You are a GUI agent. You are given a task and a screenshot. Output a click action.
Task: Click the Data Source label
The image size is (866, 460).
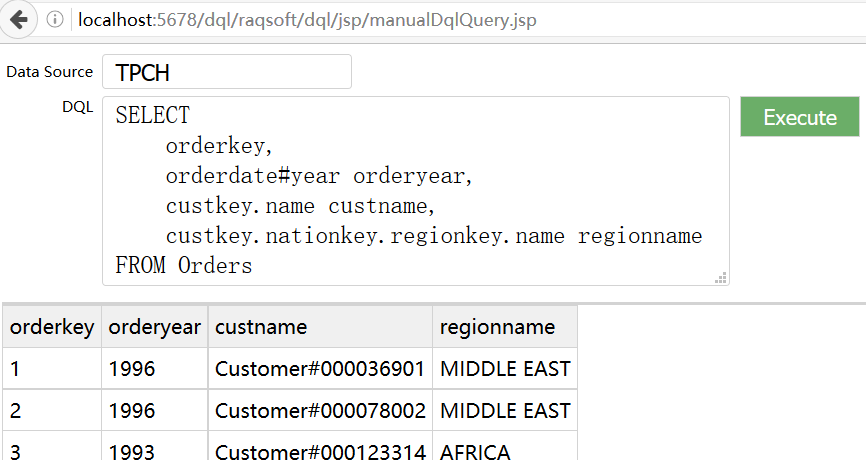[49, 72]
